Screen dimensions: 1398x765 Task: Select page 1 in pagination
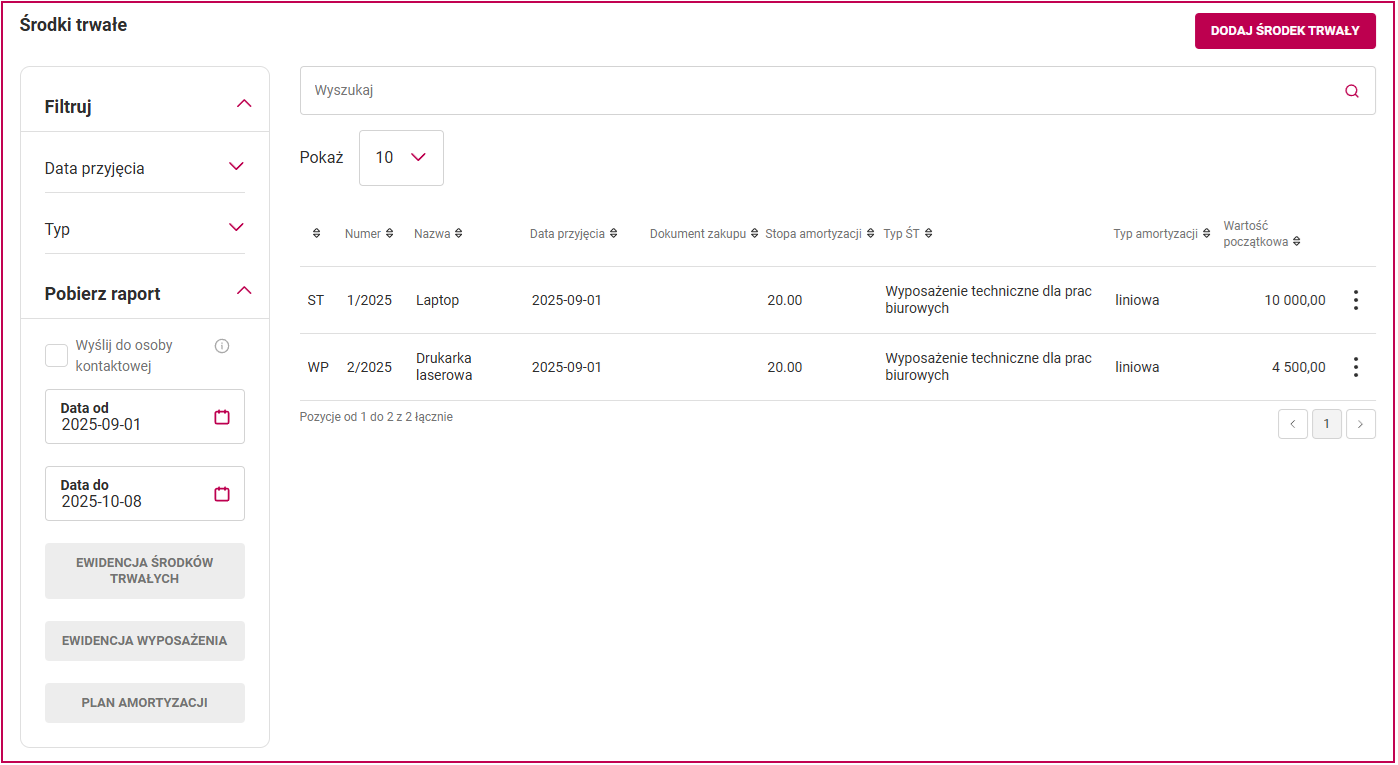(x=1327, y=424)
